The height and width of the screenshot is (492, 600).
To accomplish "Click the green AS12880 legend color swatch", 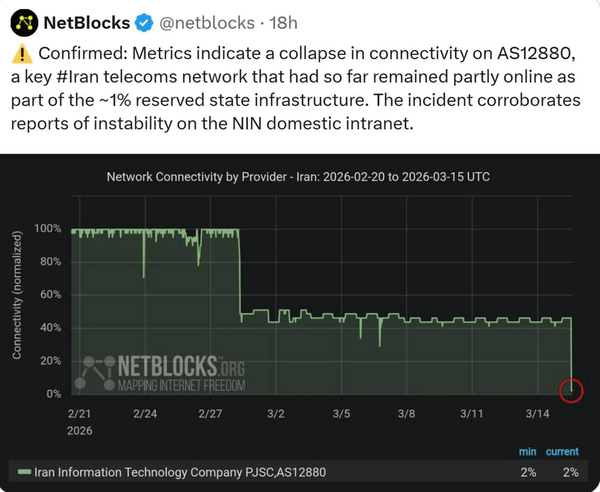I will [x=25, y=472].
